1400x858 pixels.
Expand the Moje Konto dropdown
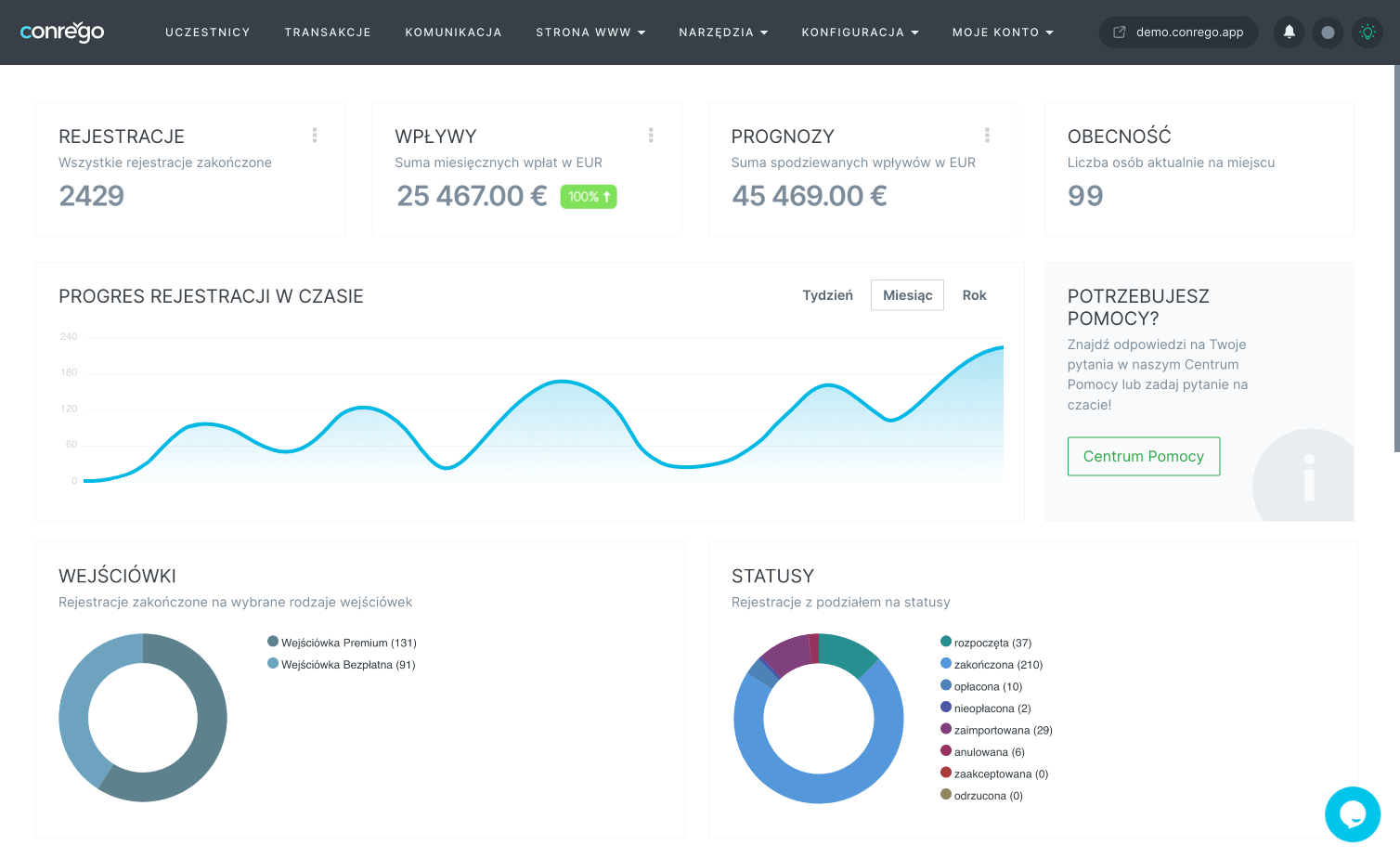coord(1003,32)
